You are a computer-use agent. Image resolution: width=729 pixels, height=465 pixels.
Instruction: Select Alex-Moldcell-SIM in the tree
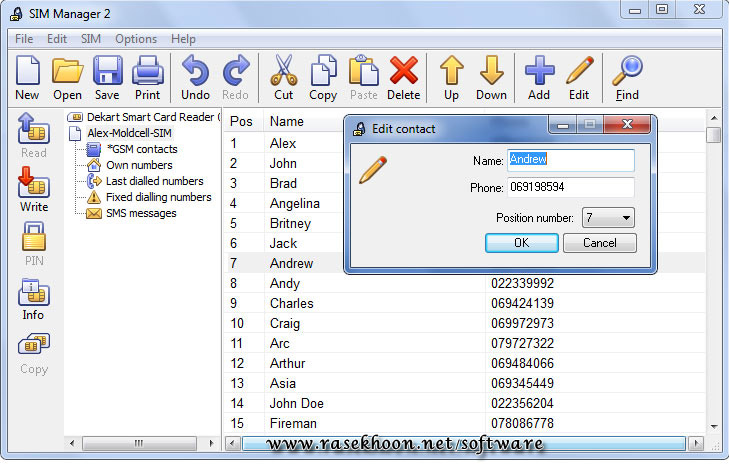coord(129,133)
